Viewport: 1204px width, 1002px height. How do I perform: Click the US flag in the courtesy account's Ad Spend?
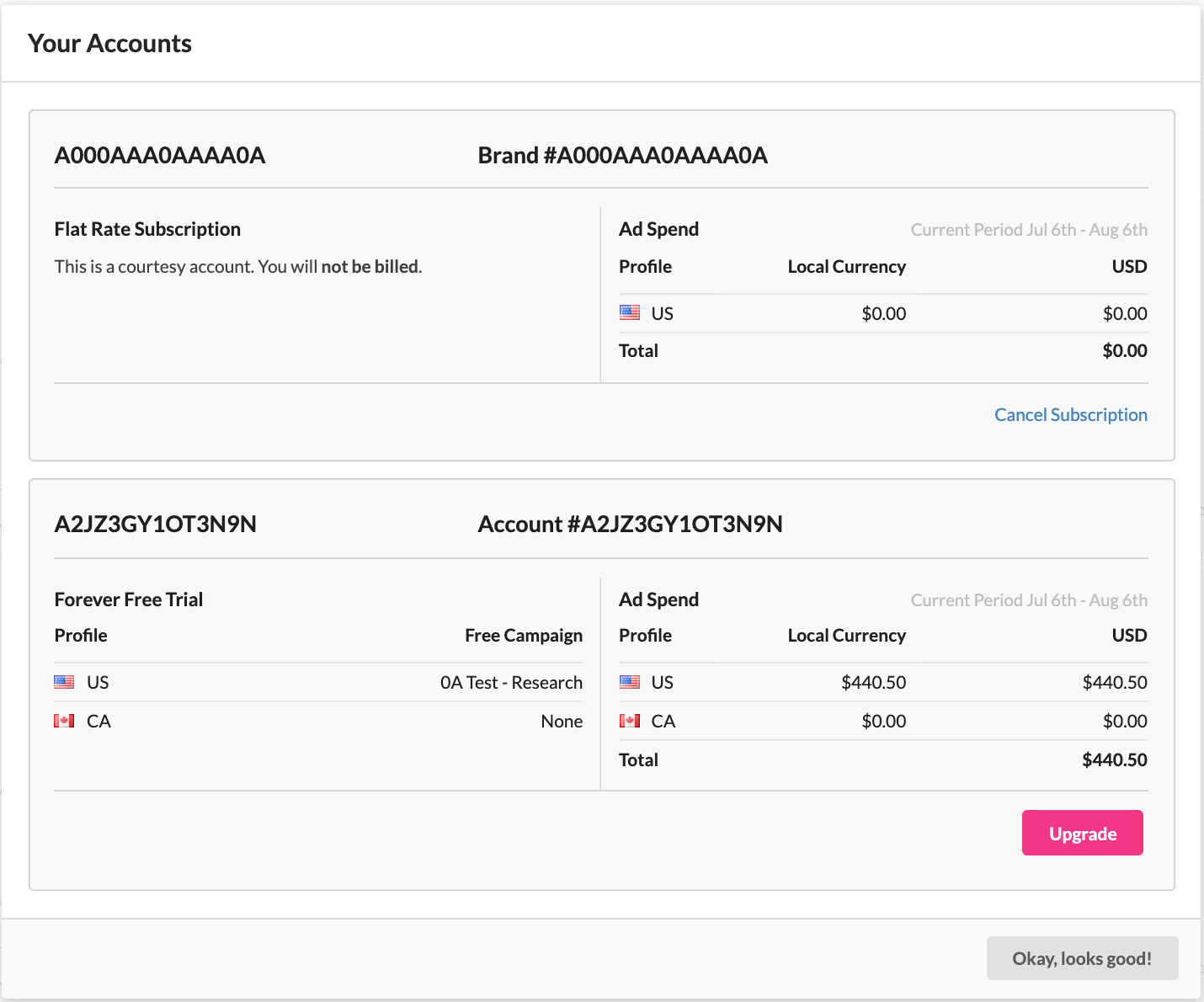coord(630,313)
